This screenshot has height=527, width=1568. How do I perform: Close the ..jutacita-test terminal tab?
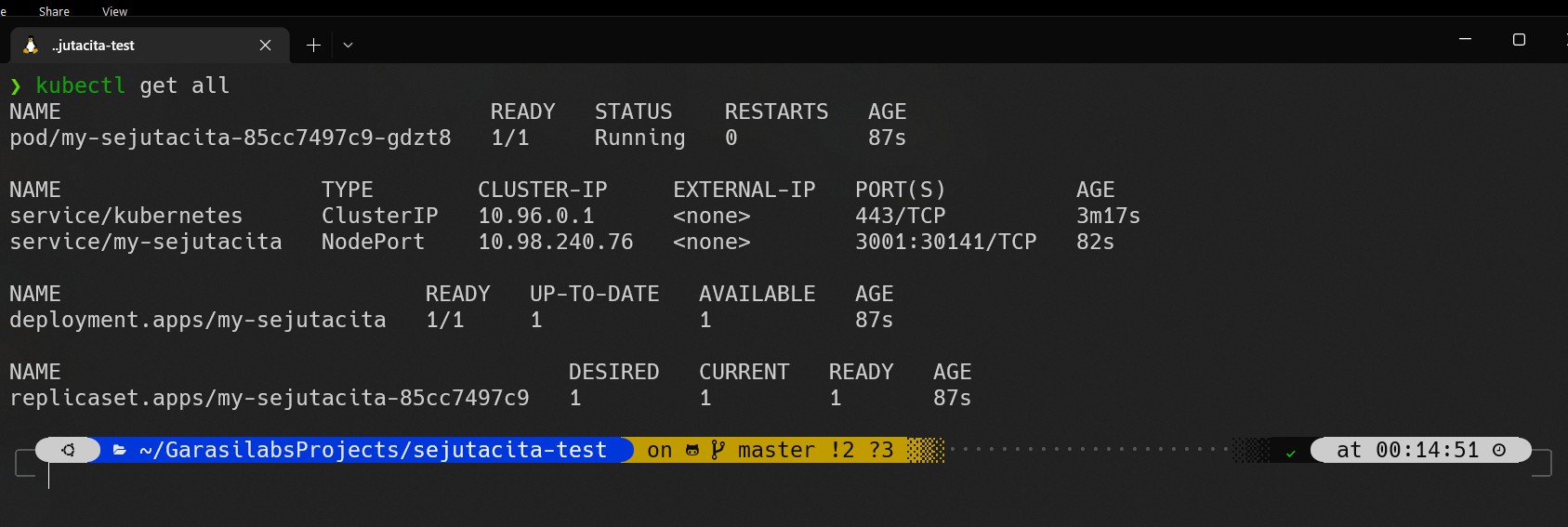[265, 45]
